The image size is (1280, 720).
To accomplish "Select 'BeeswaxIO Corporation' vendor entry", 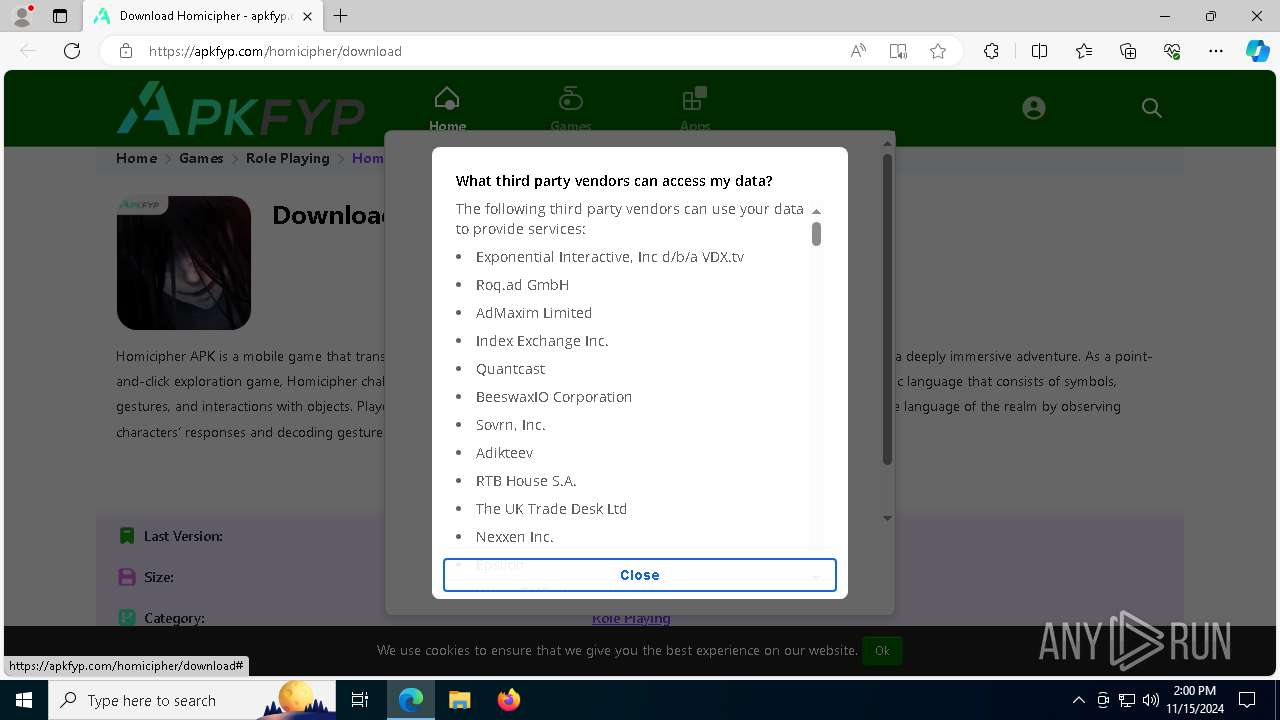I will pyautogui.click(x=554, y=397).
